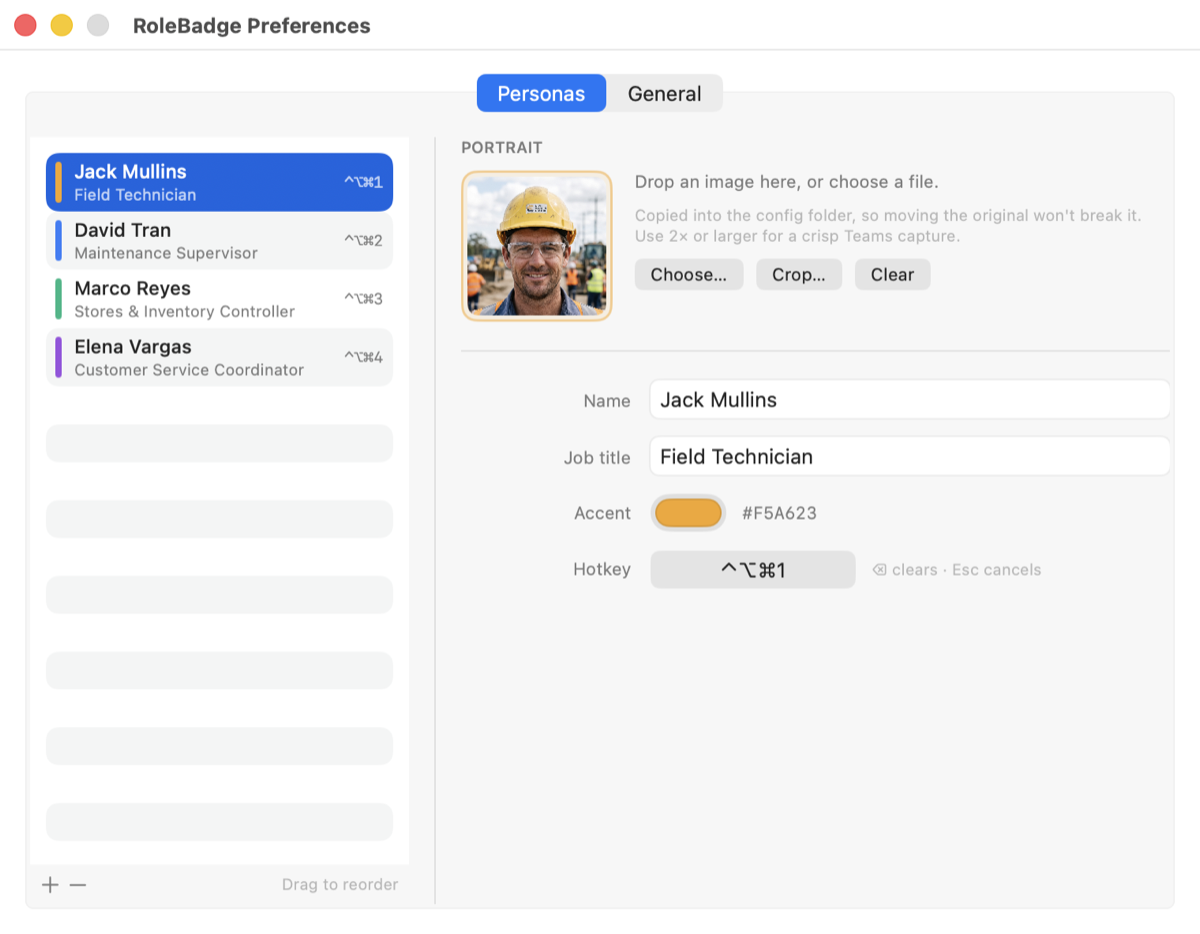Open the Crop... portrait dialog

pos(799,275)
